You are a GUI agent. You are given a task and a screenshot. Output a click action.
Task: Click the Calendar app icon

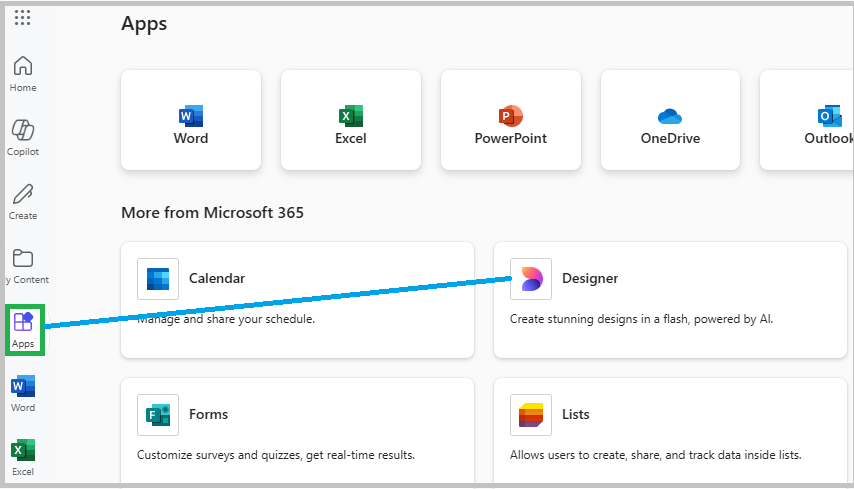point(158,279)
